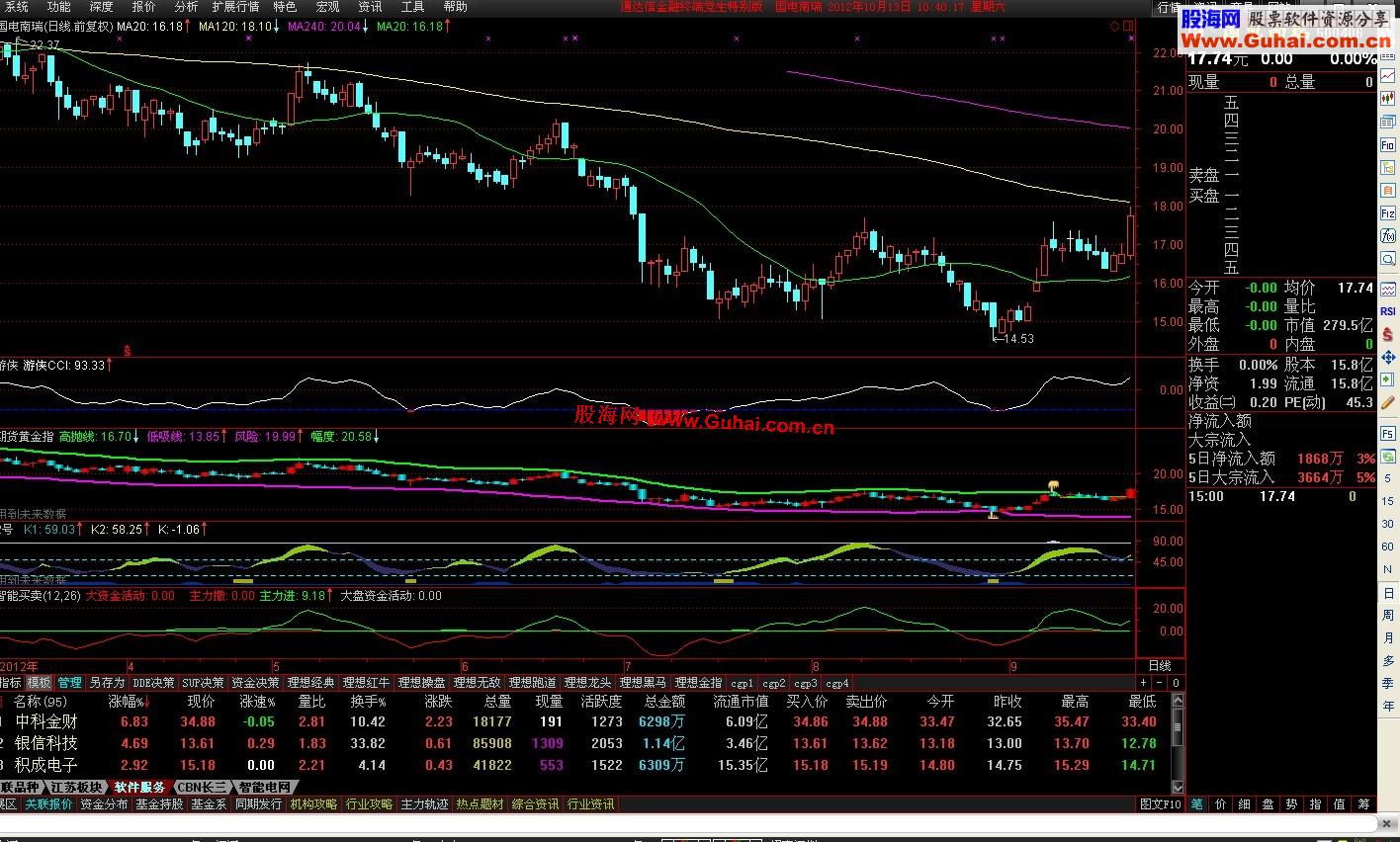Click the F12 trading icon in sidebar

1388,212
